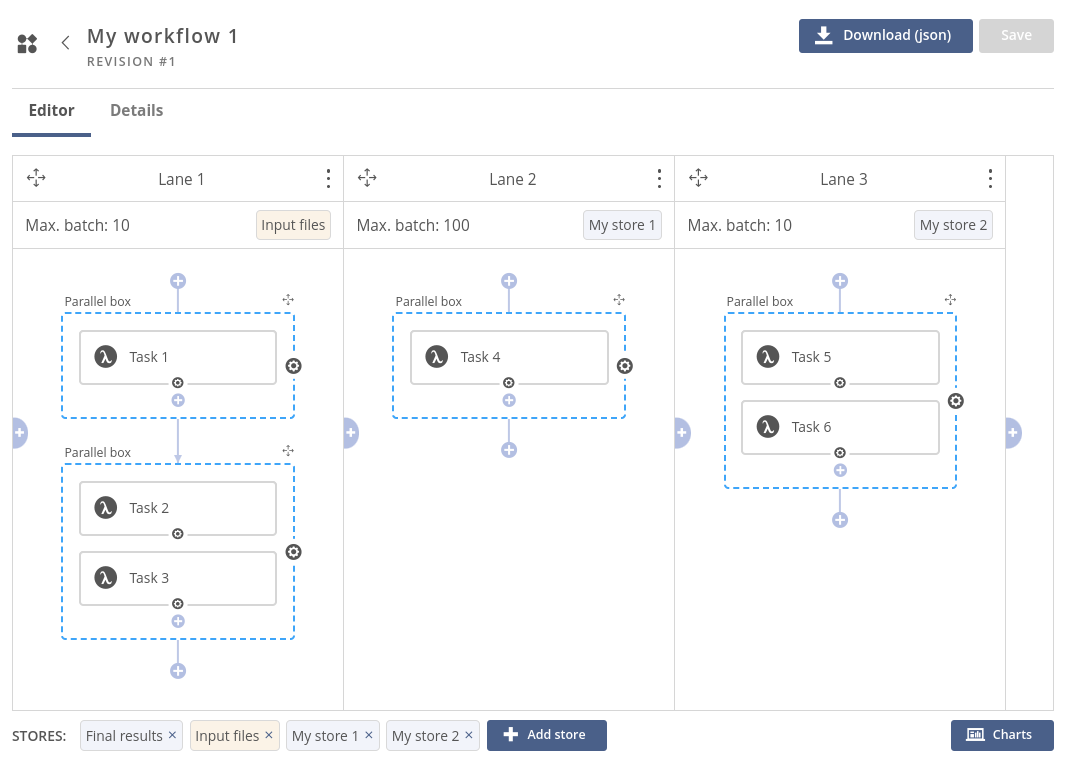
Task: Add element at bottom of Lane 3
Action: [840, 520]
